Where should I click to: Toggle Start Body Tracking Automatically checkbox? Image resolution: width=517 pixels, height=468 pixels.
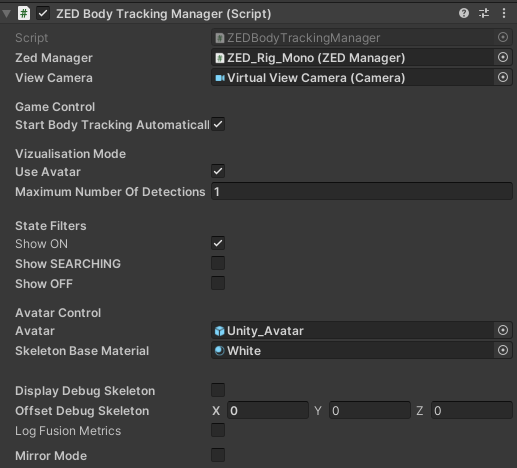(x=218, y=124)
